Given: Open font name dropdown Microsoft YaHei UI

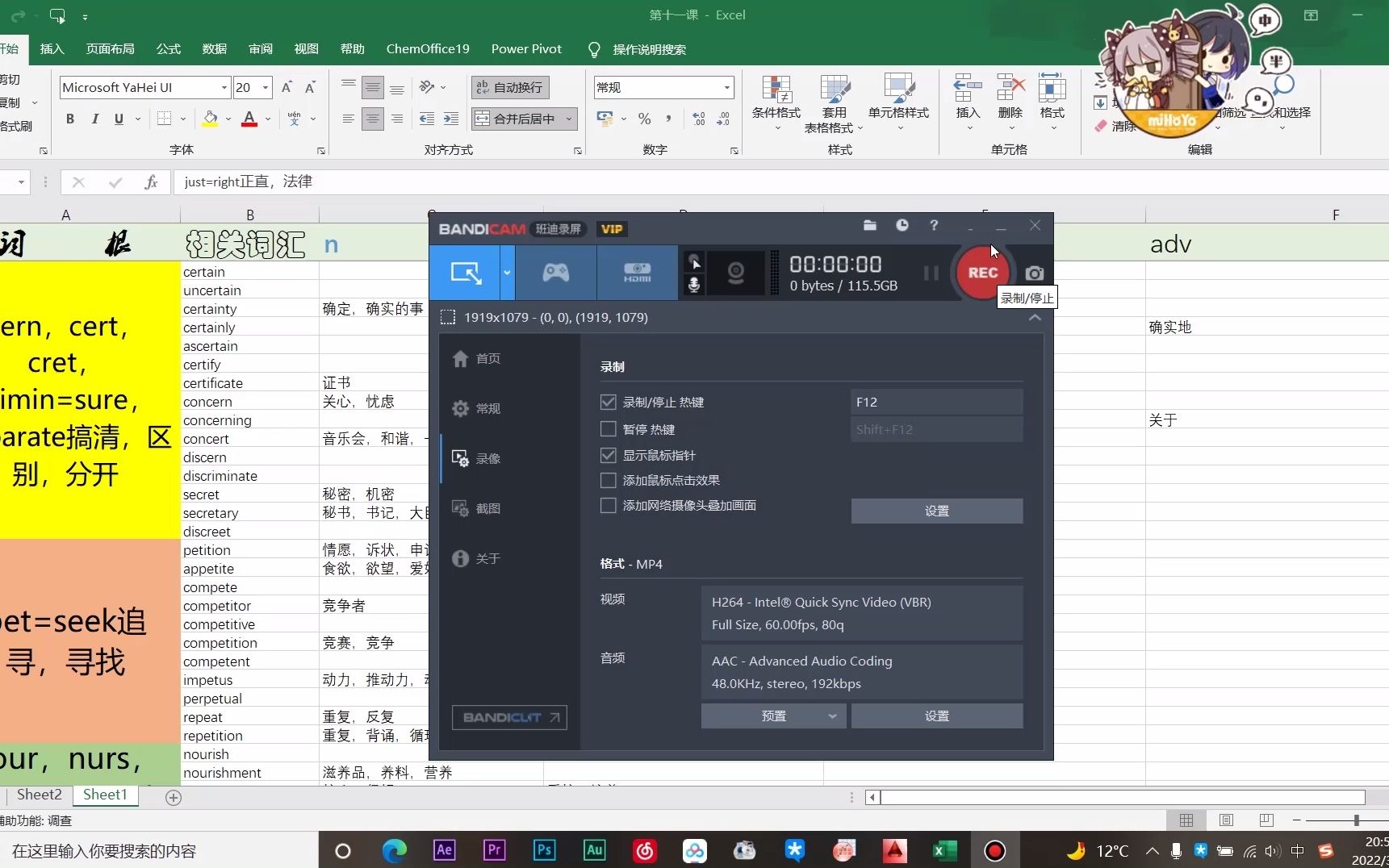Looking at the screenshot, I should pyautogui.click(x=224, y=87).
